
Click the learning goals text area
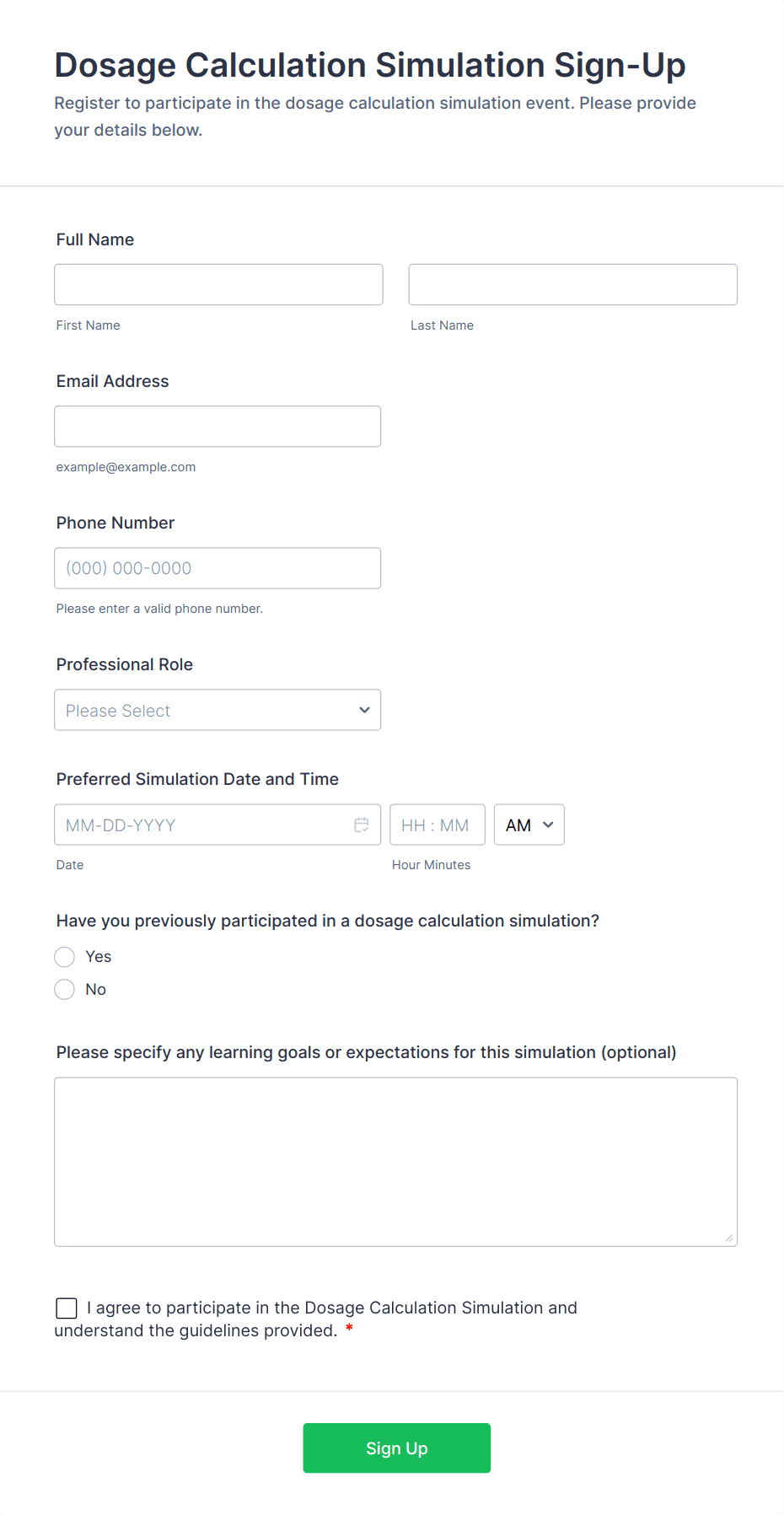click(x=395, y=1161)
